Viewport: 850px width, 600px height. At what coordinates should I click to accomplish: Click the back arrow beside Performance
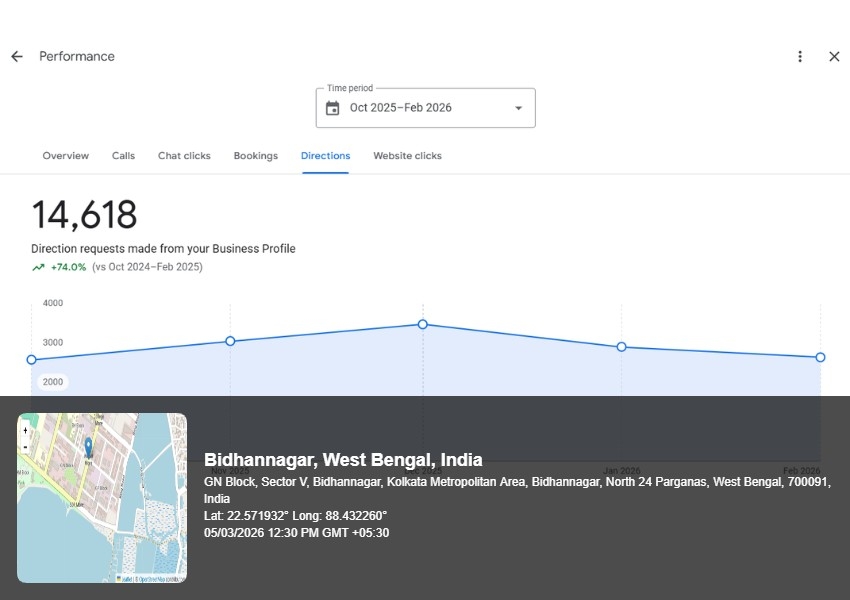pos(17,57)
